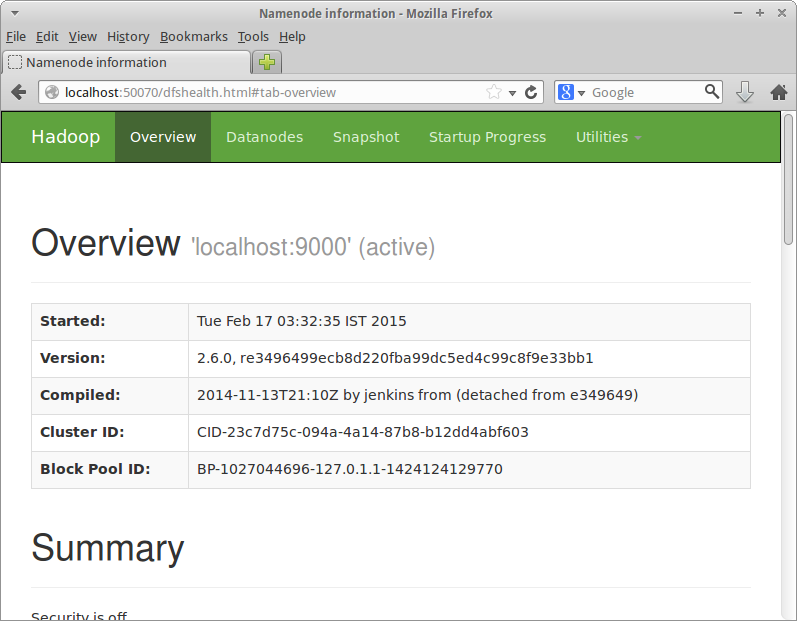Open the Tools menu
The image size is (797, 621).
[253, 37]
